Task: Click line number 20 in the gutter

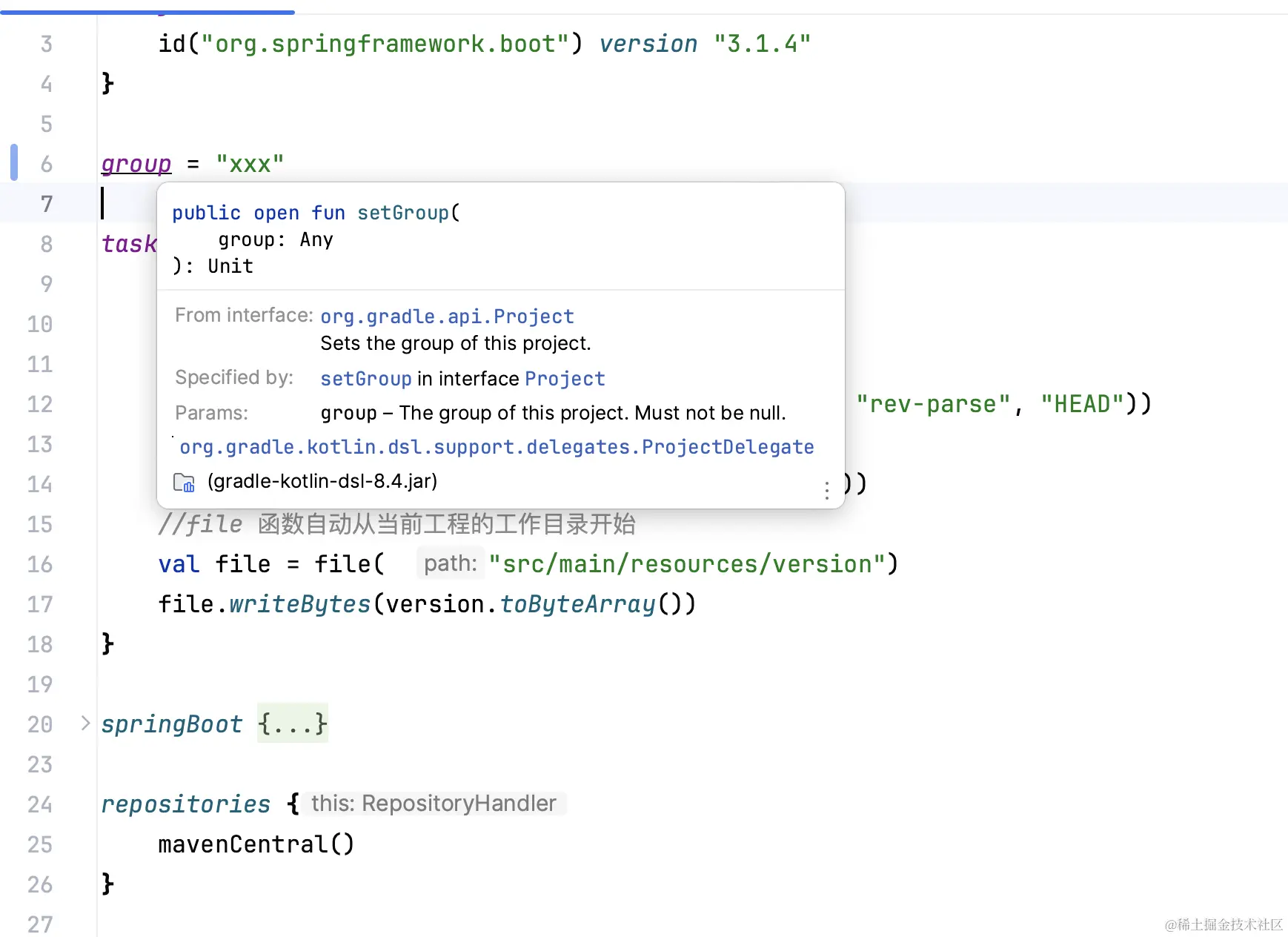Action: [40, 724]
